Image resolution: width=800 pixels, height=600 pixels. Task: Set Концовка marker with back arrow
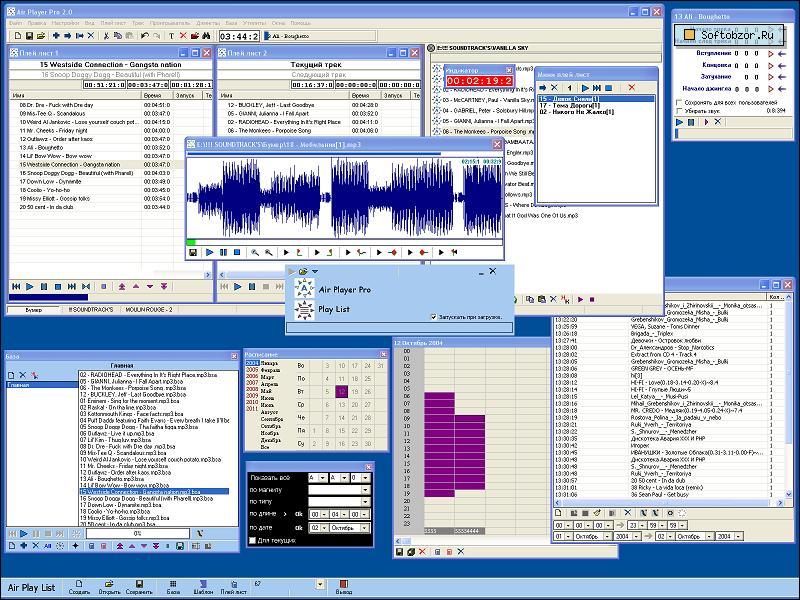(782, 65)
